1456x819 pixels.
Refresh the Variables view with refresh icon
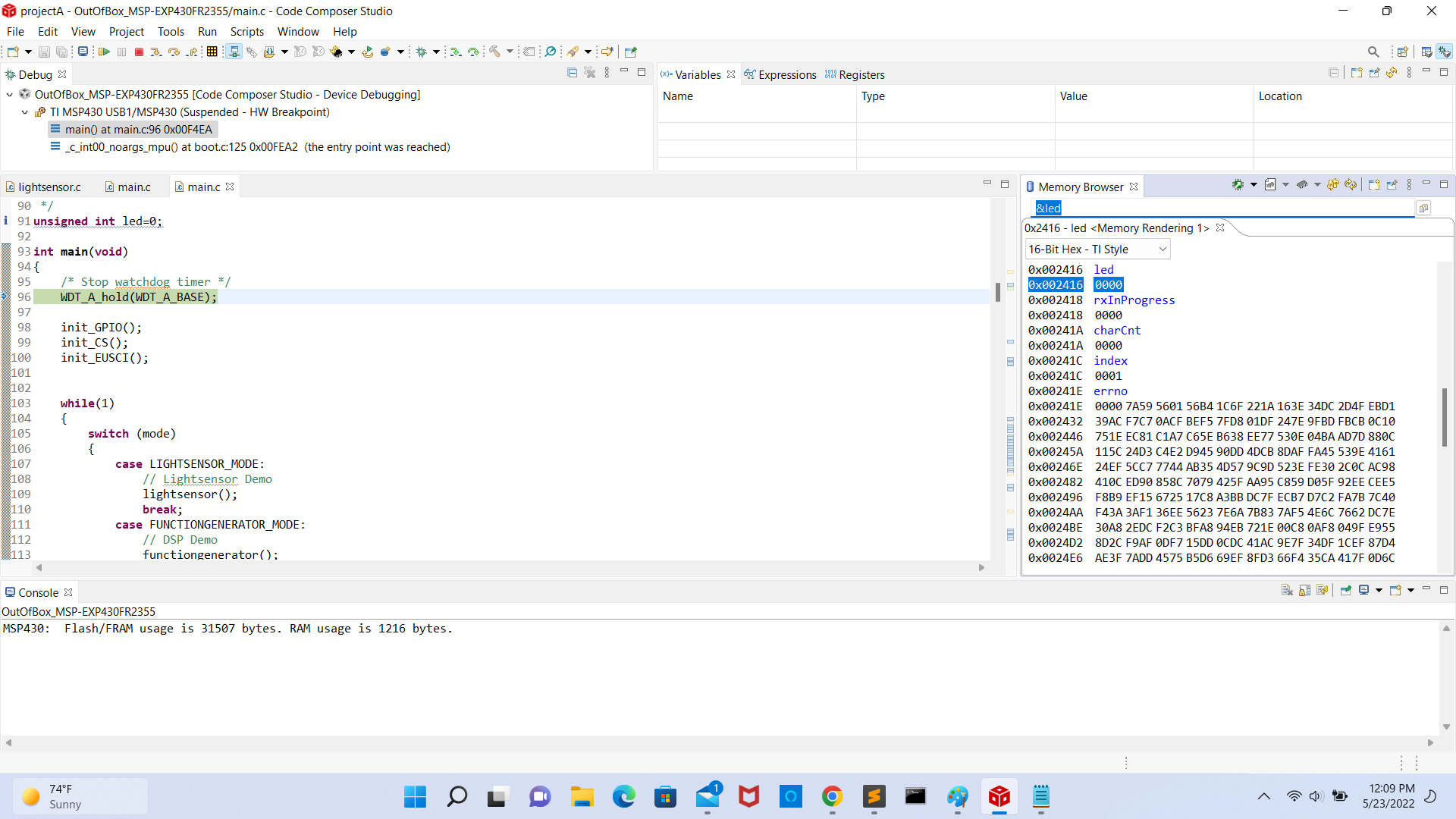coord(1392,73)
